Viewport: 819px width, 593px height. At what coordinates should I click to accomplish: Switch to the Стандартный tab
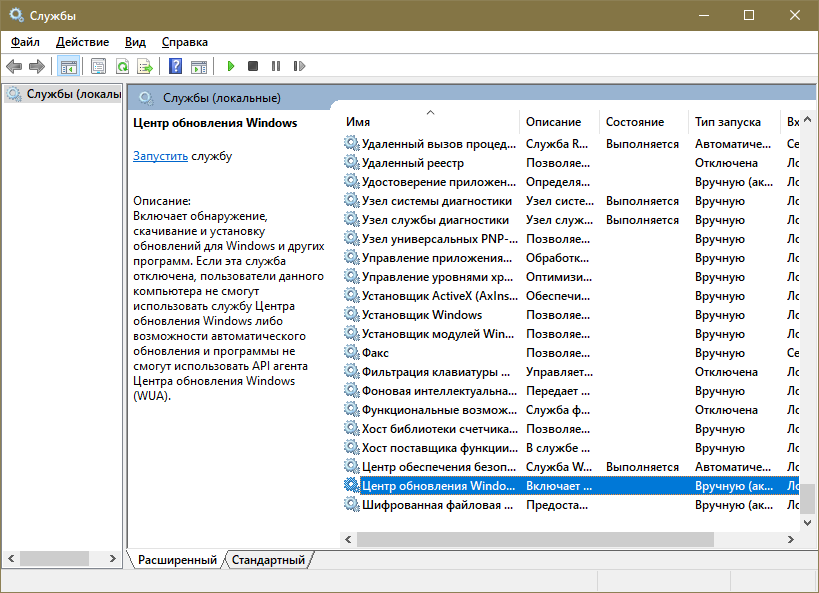pyautogui.click(x=268, y=560)
